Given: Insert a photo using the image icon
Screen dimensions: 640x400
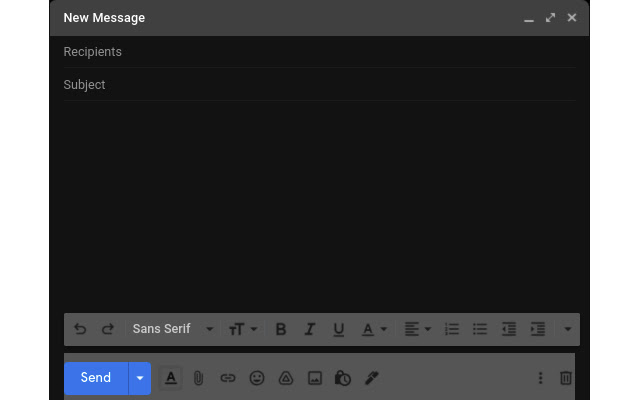Looking at the screenshot, I should tap(315, 378).
